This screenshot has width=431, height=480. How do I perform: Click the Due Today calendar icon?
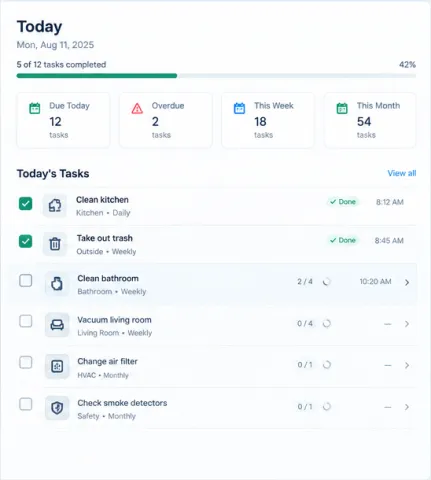[35, 108]
